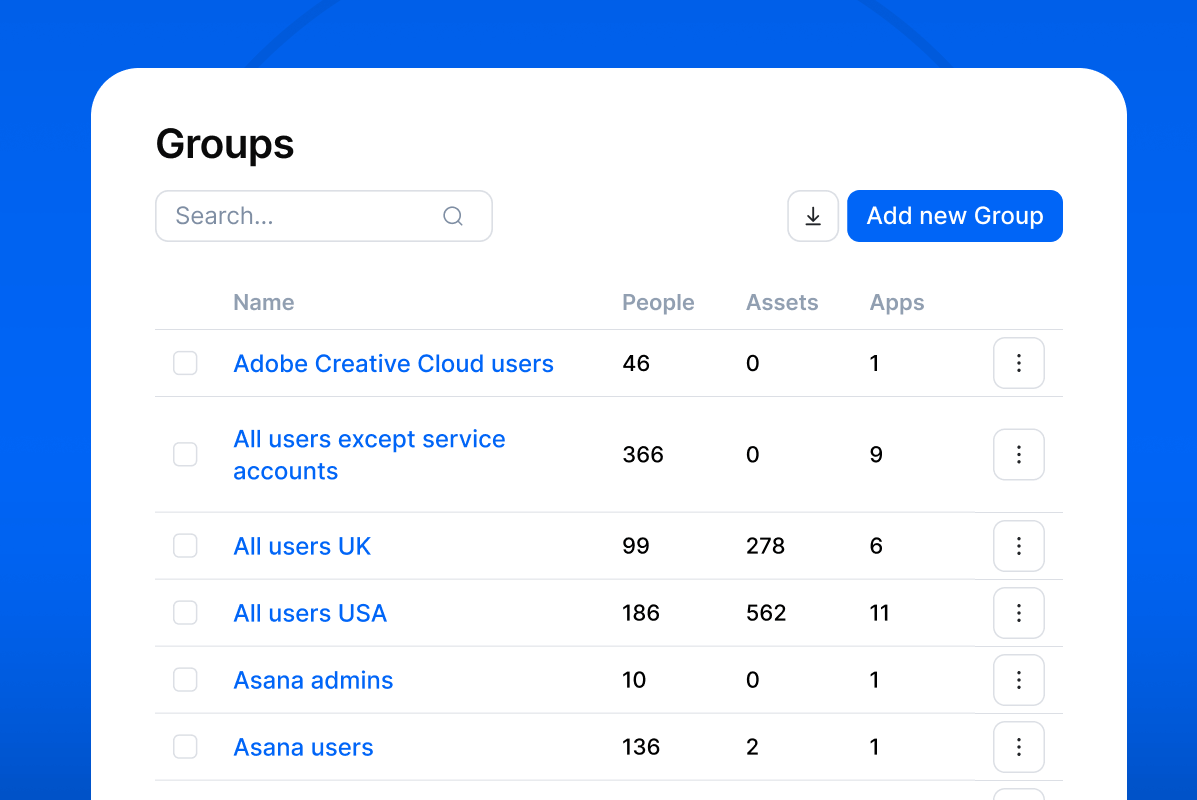
Task: Open actions menu for Adobe Creative Cloud users
Action: (1018, 363)
